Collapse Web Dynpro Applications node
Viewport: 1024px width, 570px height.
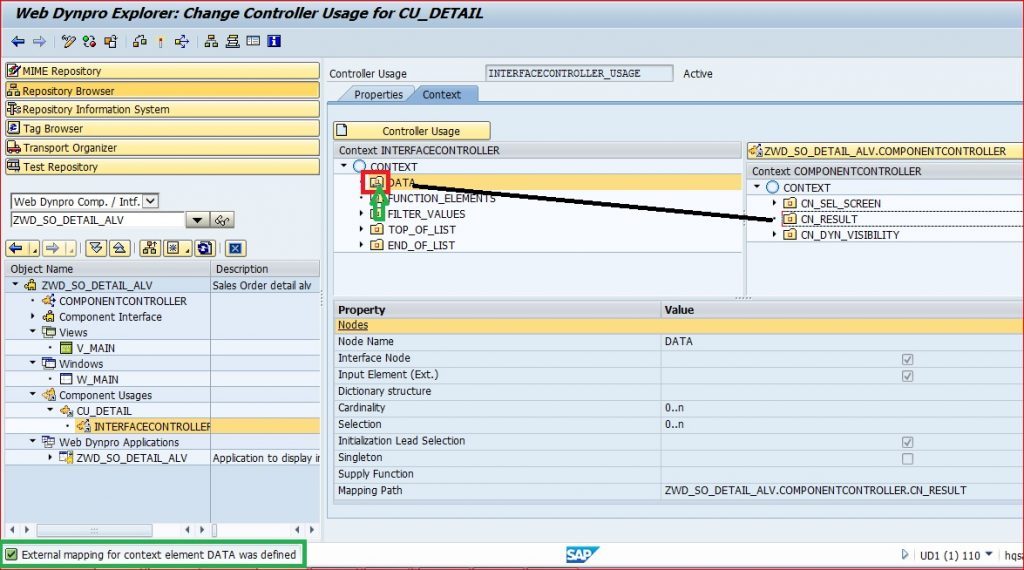click(x=33, y=441)
